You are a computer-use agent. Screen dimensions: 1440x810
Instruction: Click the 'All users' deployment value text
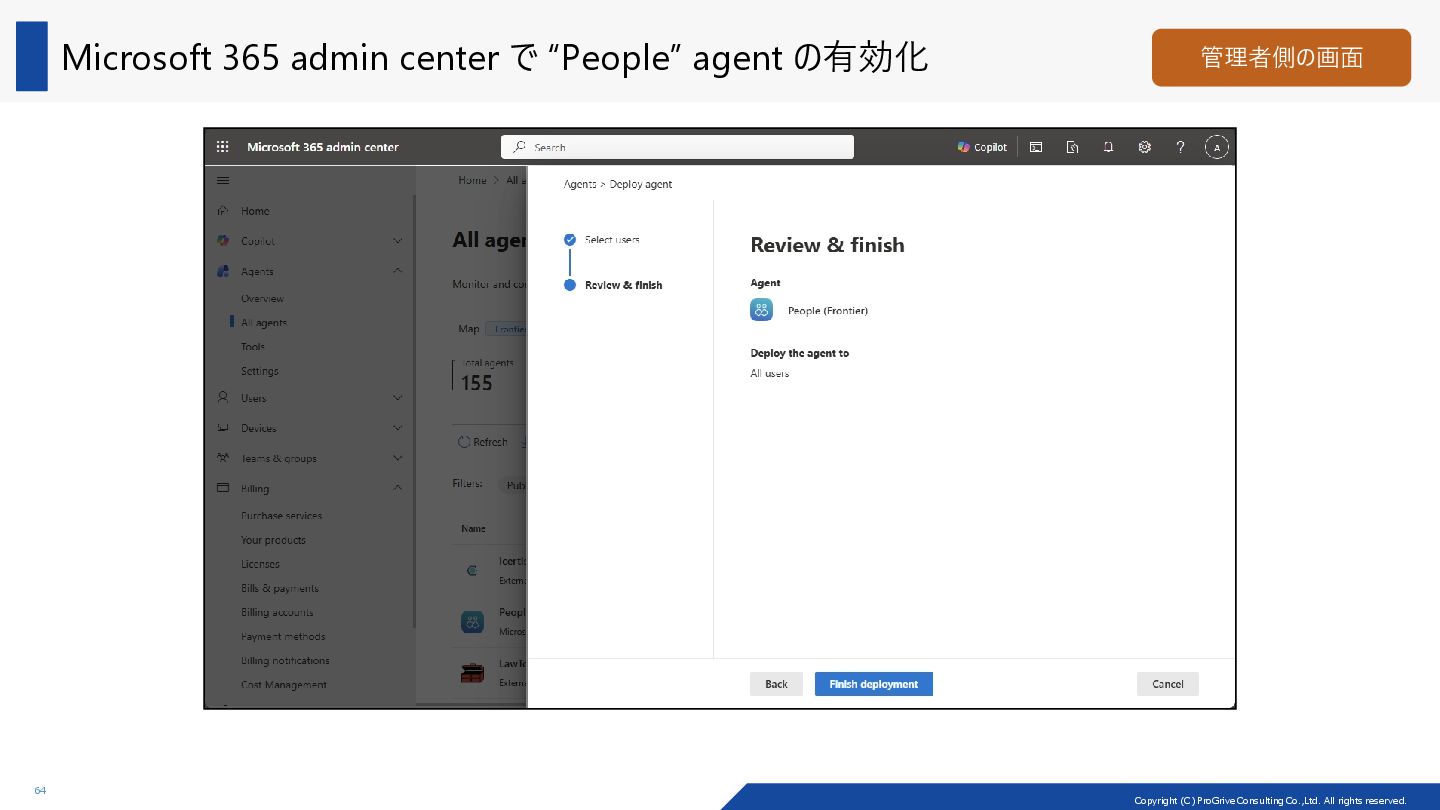(x=770, y=373)
